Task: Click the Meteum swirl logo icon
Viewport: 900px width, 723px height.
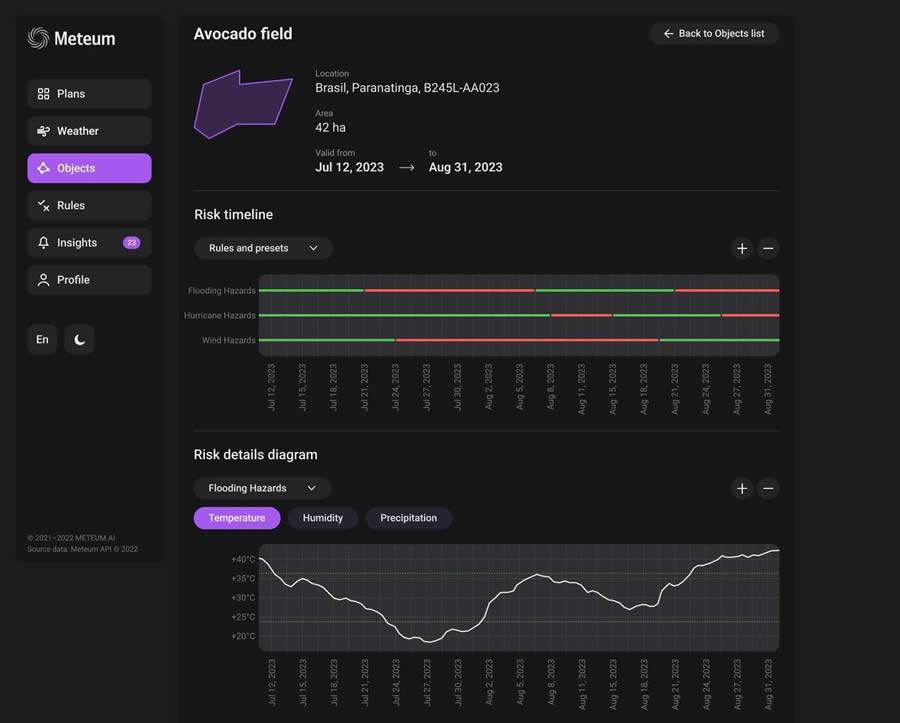Action: click(x=38, y=39)
